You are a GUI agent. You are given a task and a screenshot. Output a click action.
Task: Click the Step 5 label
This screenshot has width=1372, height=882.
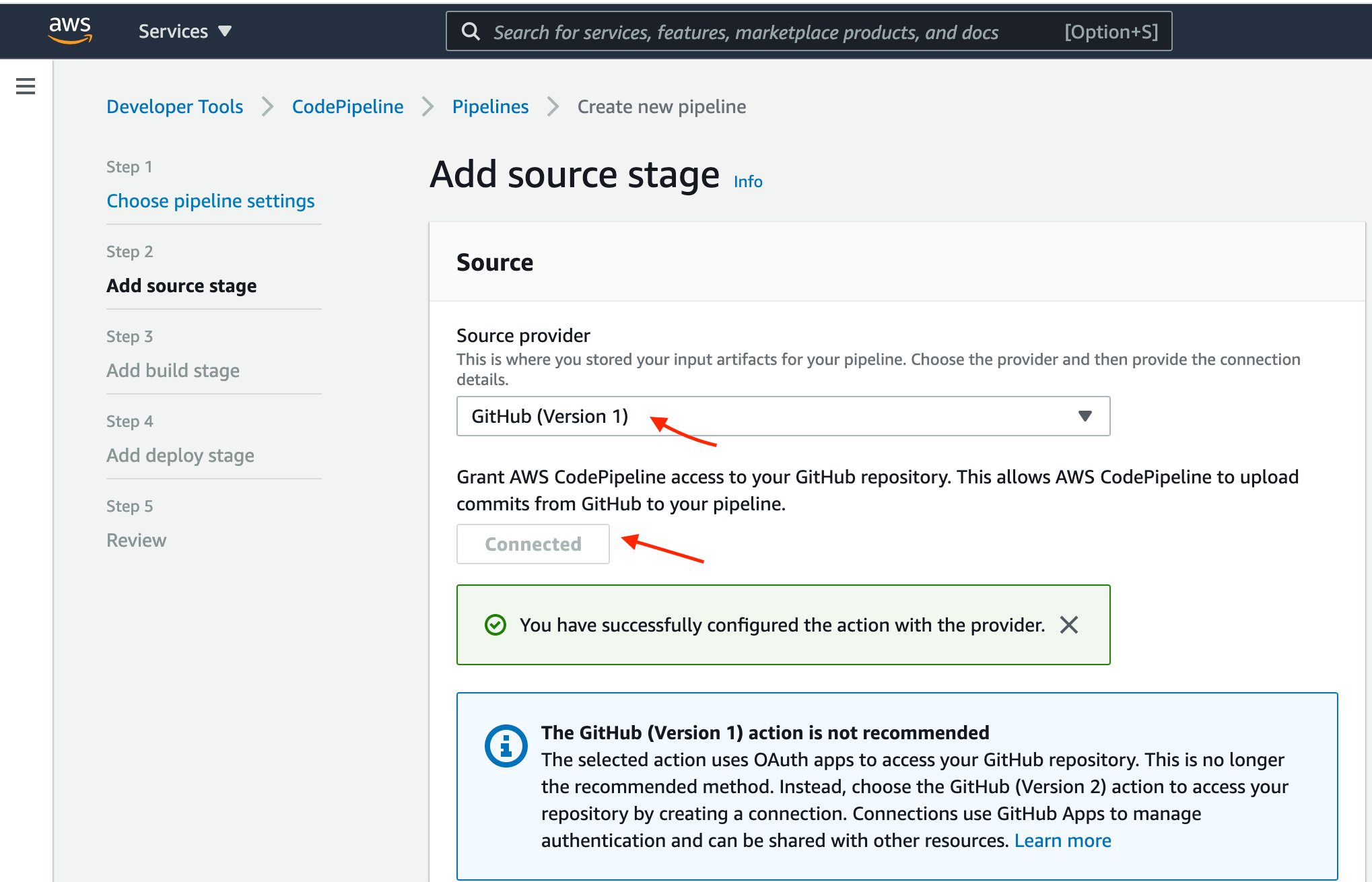pyautogui.click(x=130, y=506)
